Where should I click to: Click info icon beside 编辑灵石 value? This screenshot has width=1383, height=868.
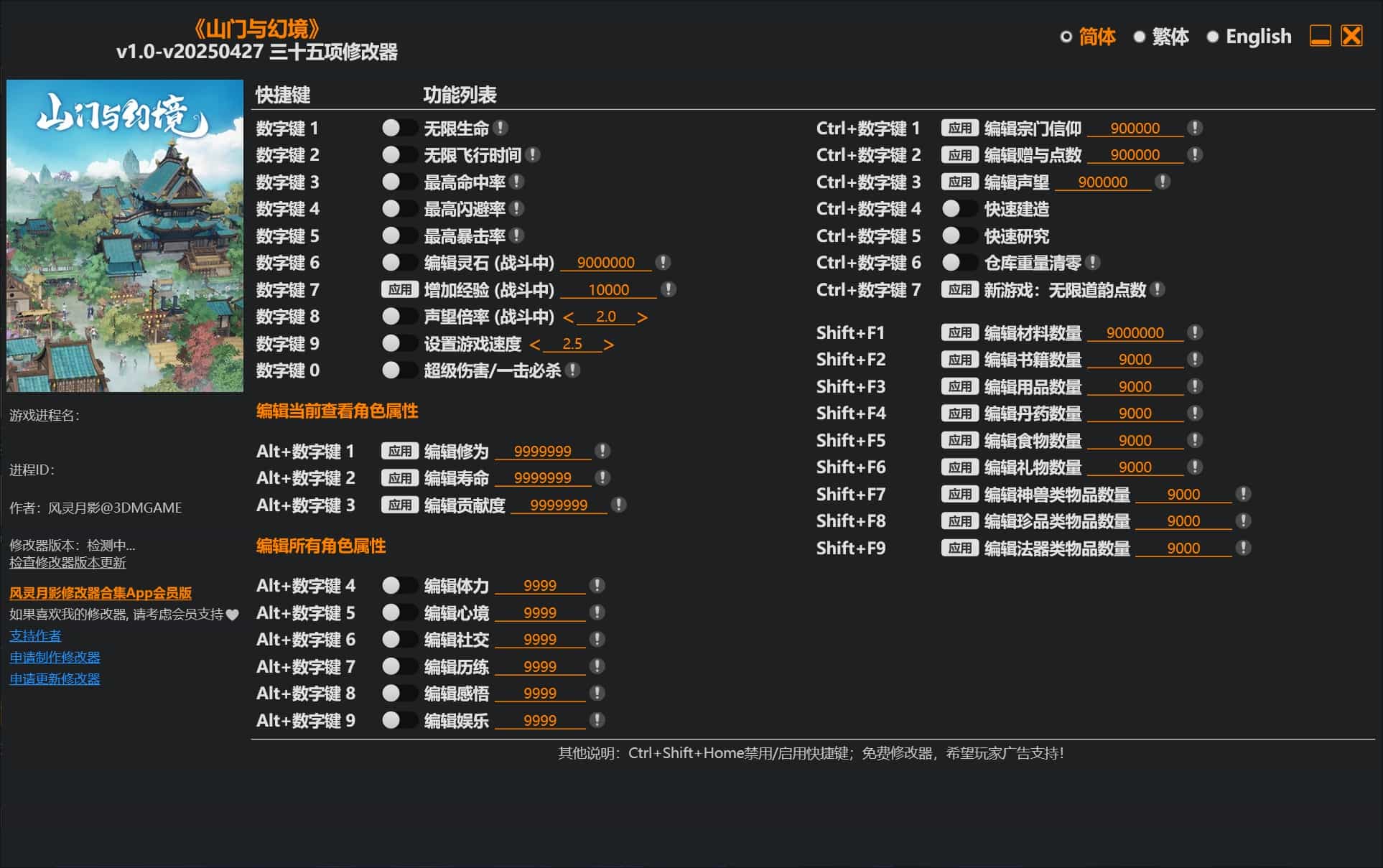point(663,263)
